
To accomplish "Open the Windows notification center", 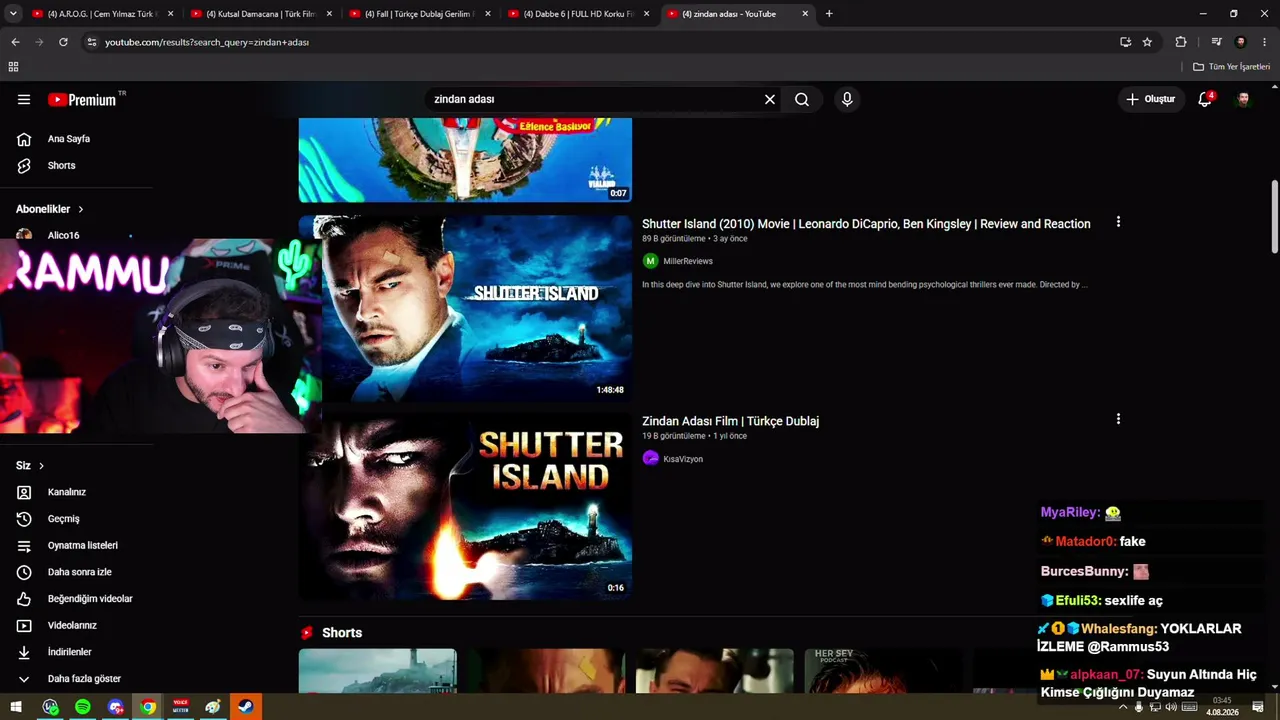I will click(1258, 707).
